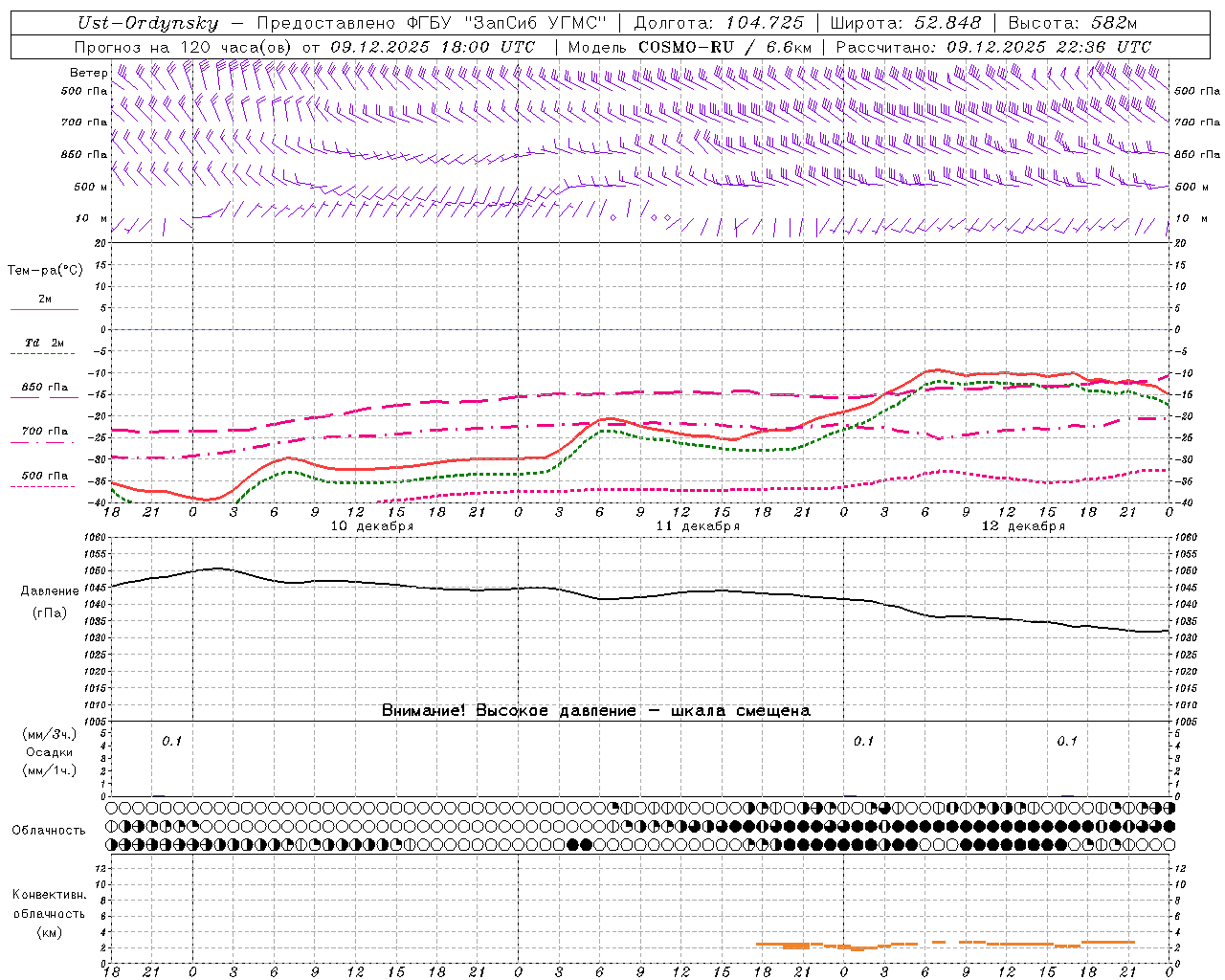This screenshot has width=1225, height=980.
Task: Click the date label "12 декабря"
Action: (1023, 526)
